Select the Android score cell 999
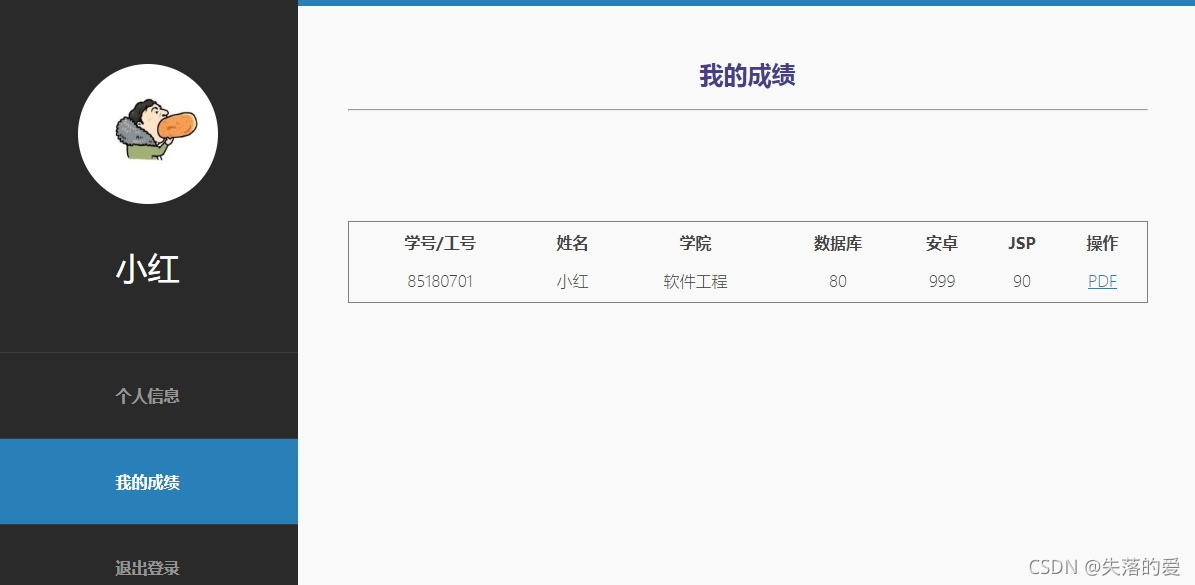 pos(942,282)
